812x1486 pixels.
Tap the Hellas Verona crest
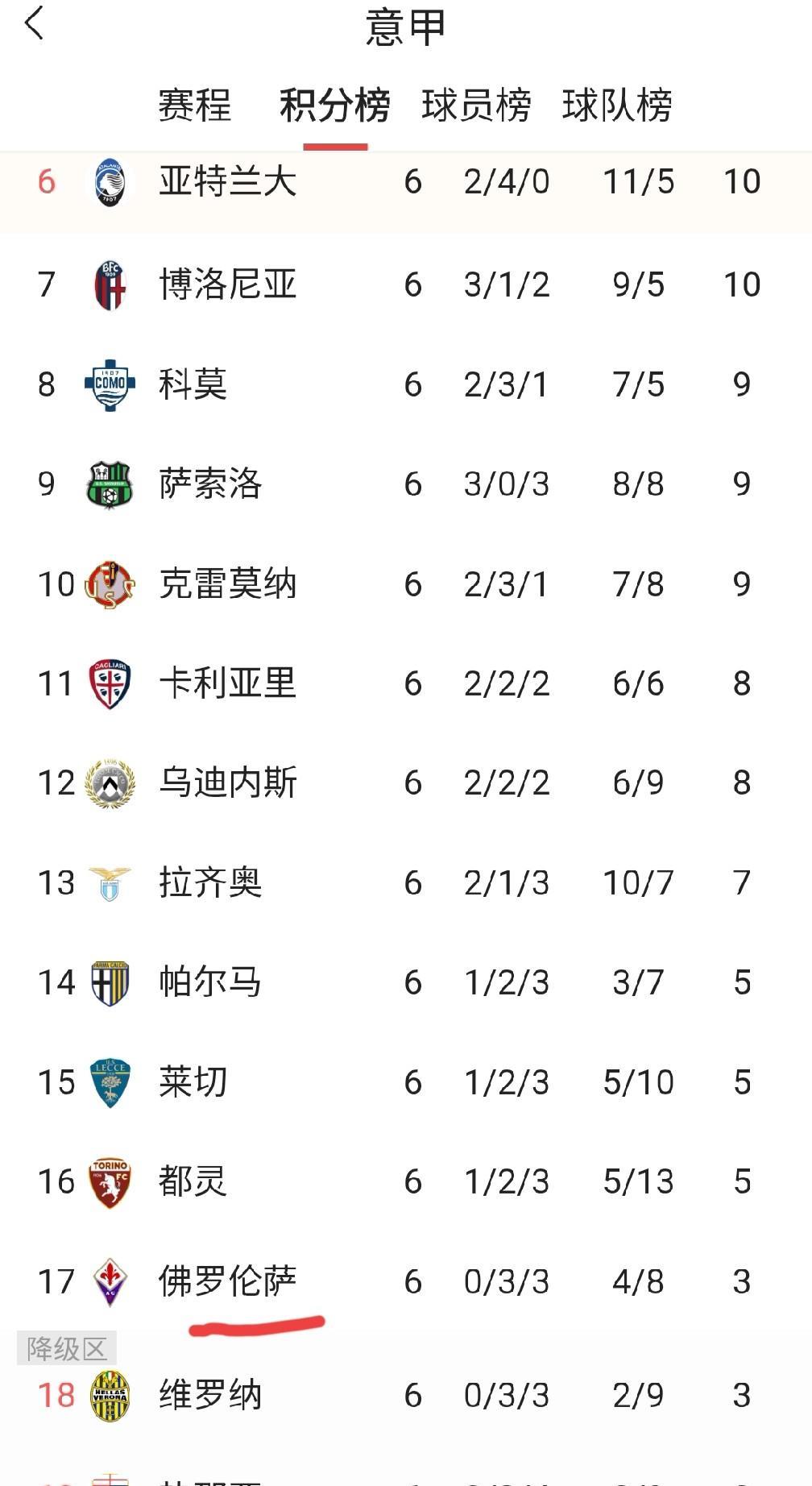110,1396
